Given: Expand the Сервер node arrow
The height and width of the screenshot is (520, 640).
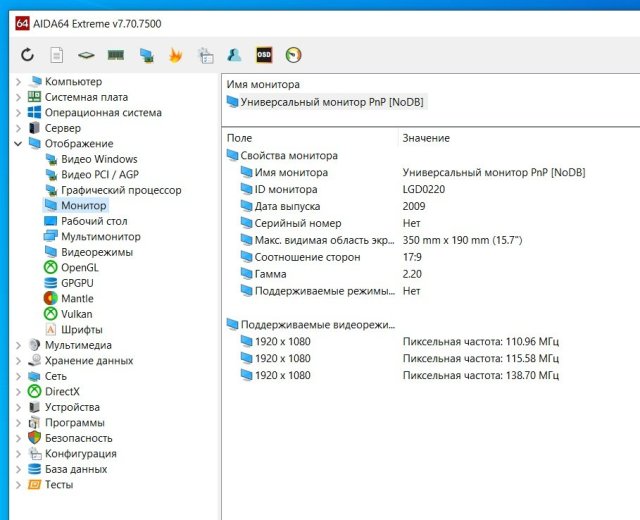Looking at the screenshot, I should point(18,128).
